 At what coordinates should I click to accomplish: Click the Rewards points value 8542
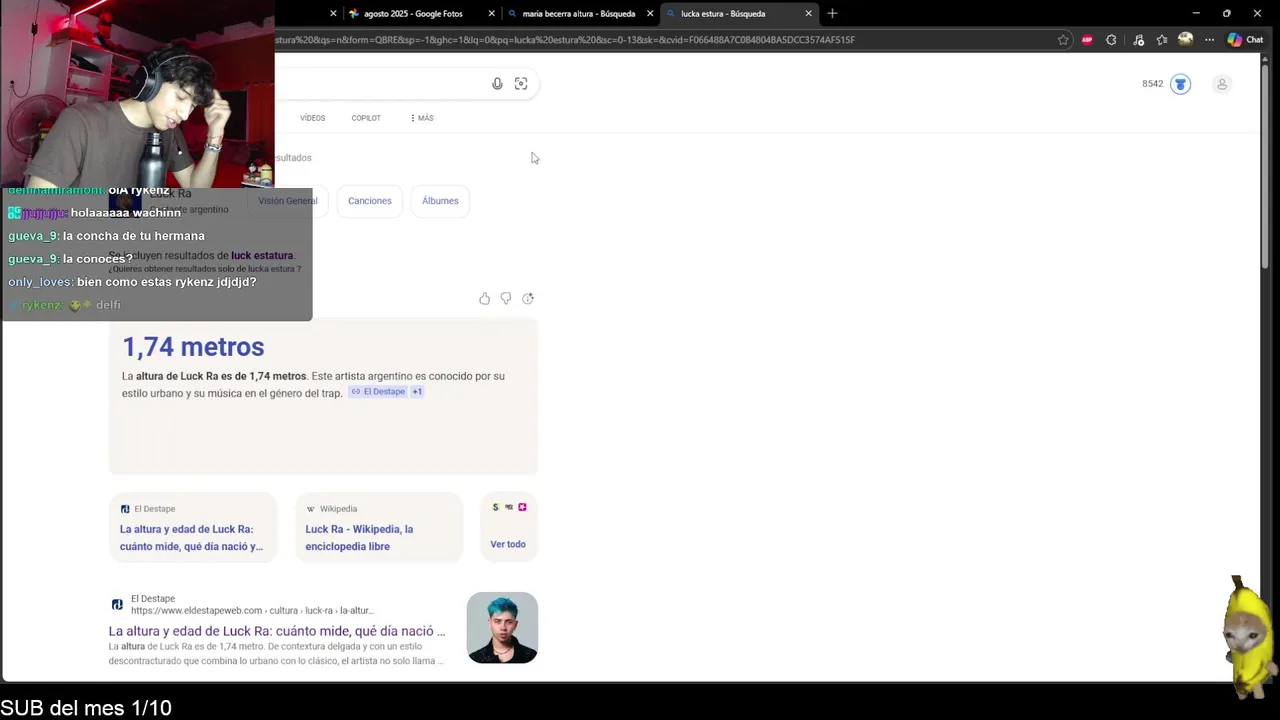[1152, 84]
